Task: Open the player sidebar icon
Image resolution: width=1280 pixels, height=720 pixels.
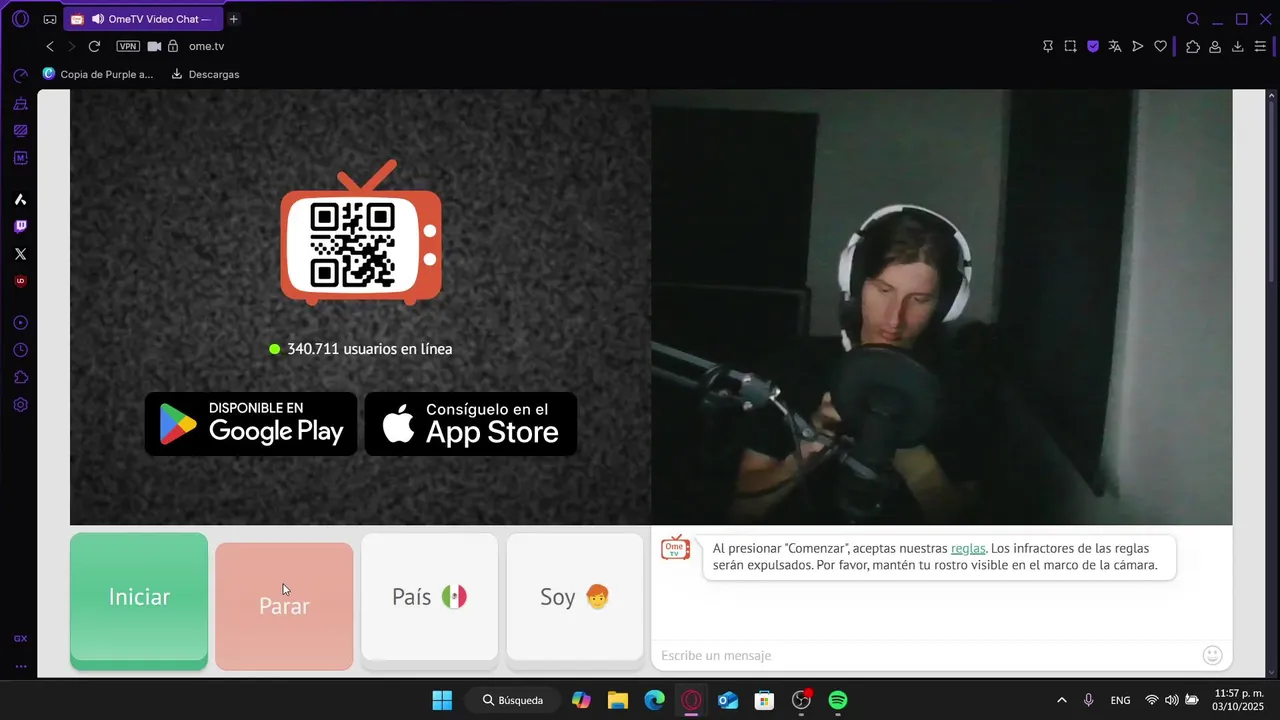Action: (x=20, y=323)
